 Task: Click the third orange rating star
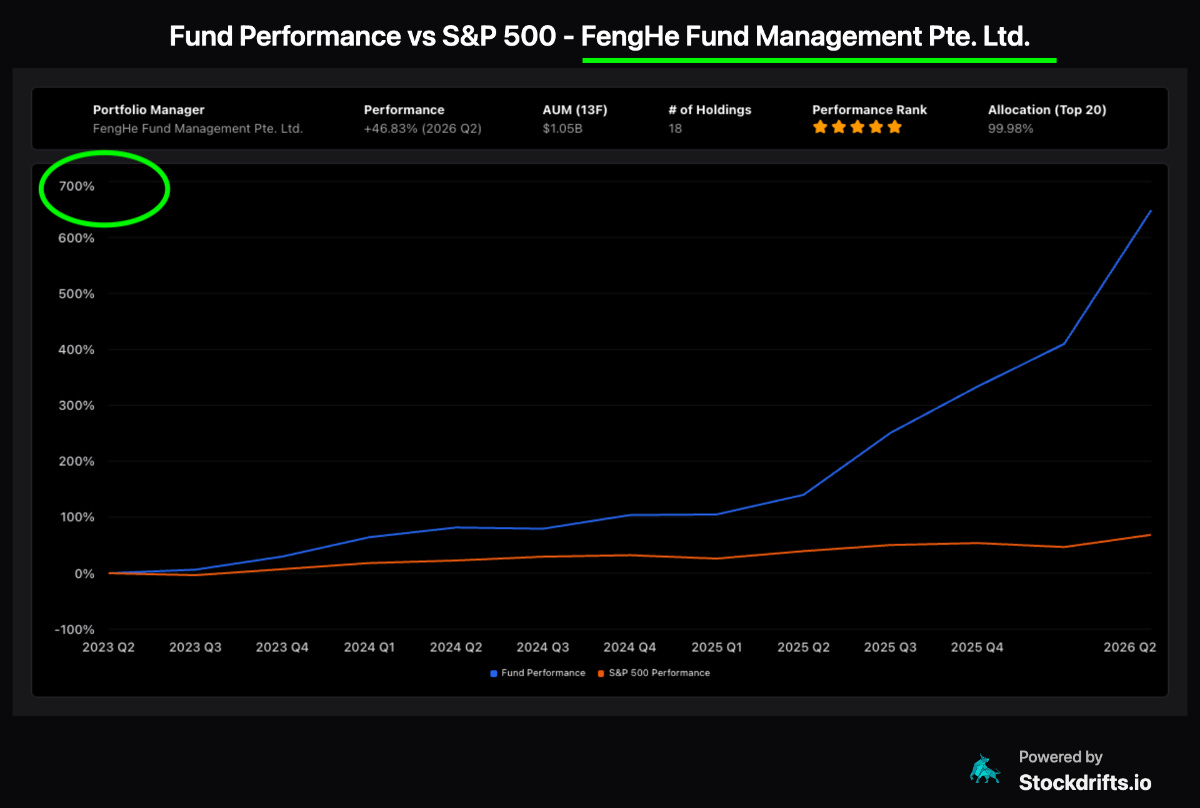click(857, 127)
